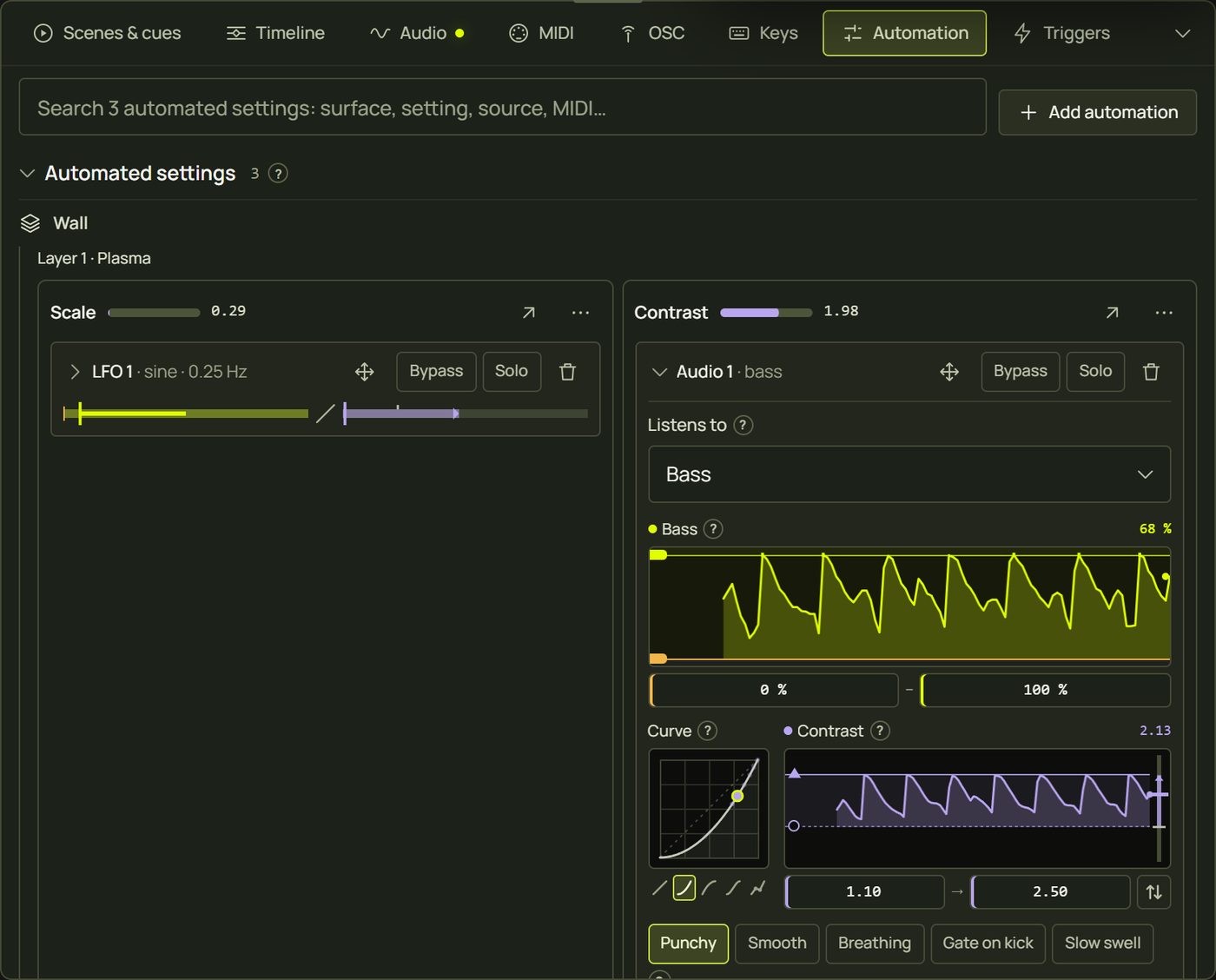Click LFO 1 move handle icon
The width and height of the screenshot is (1216, 980).
(365, 372)
